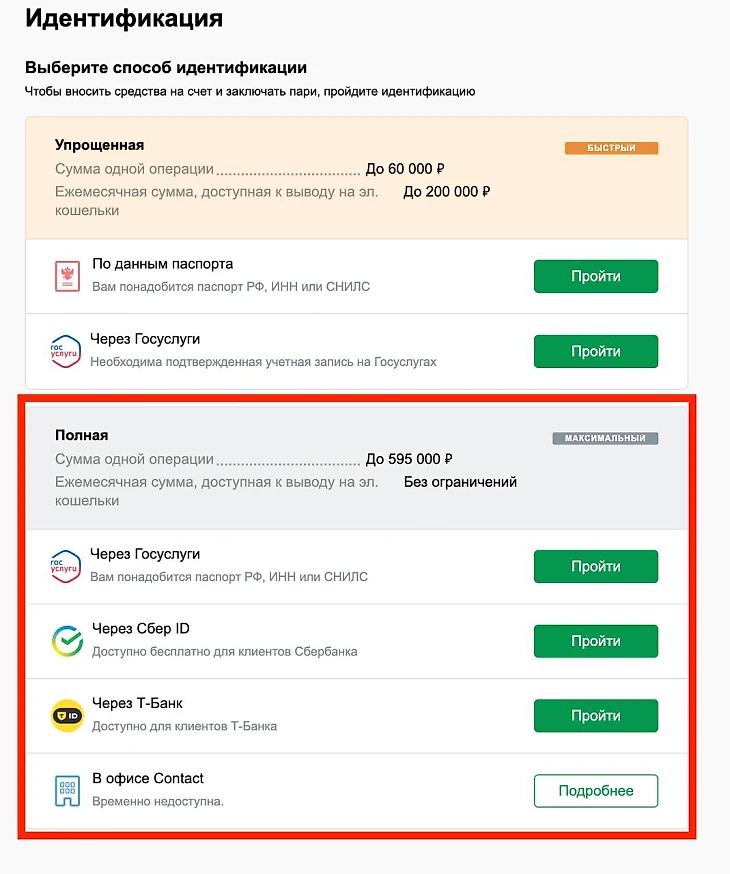Open Подробнее for Contact office option

tap(595, 790)
